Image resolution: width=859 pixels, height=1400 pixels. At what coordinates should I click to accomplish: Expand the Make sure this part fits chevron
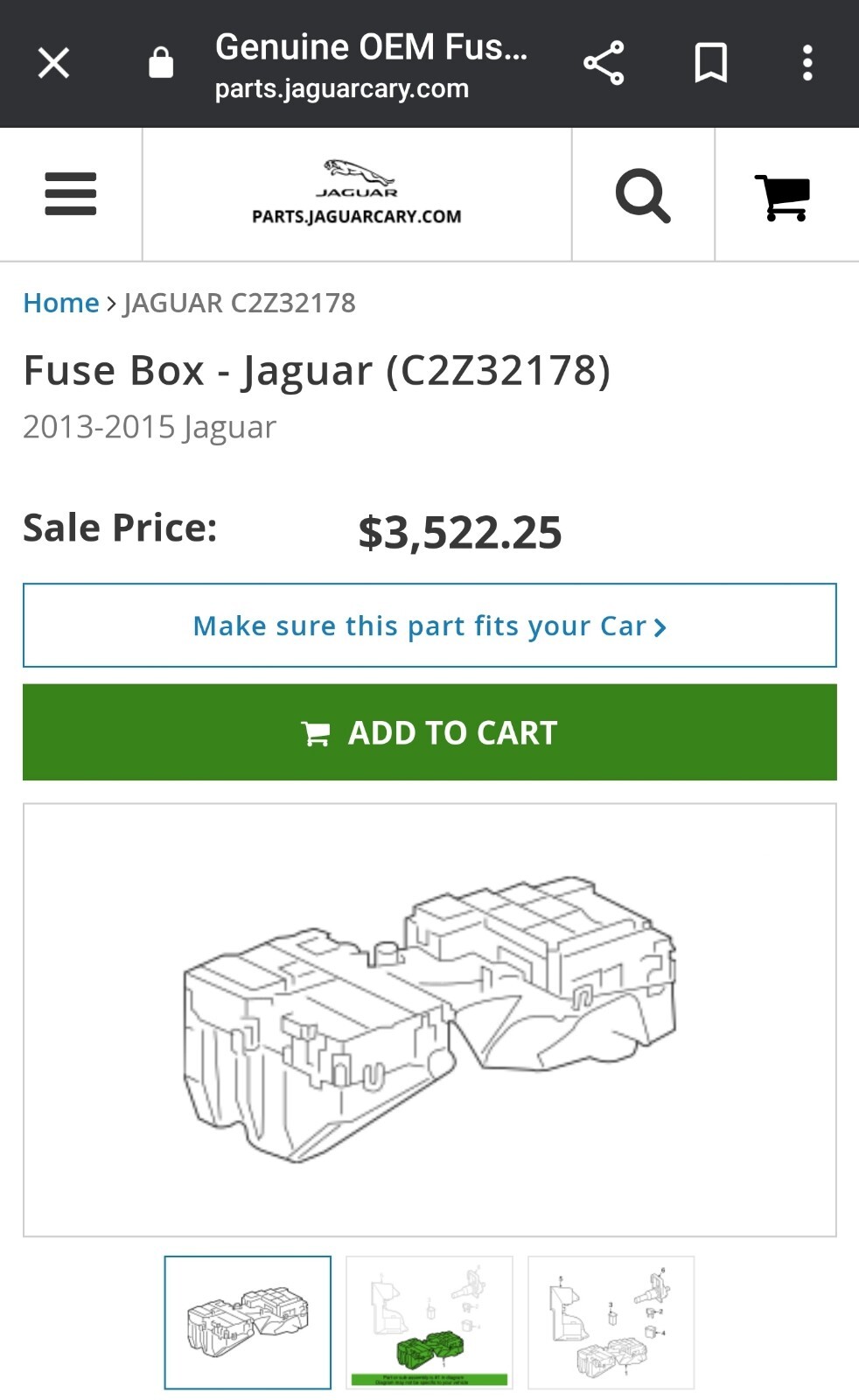coord(660,626)
